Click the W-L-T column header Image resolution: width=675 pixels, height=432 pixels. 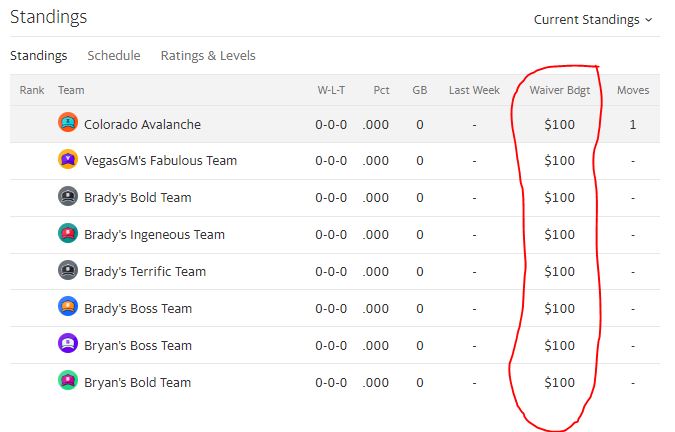tap(331, 90)
